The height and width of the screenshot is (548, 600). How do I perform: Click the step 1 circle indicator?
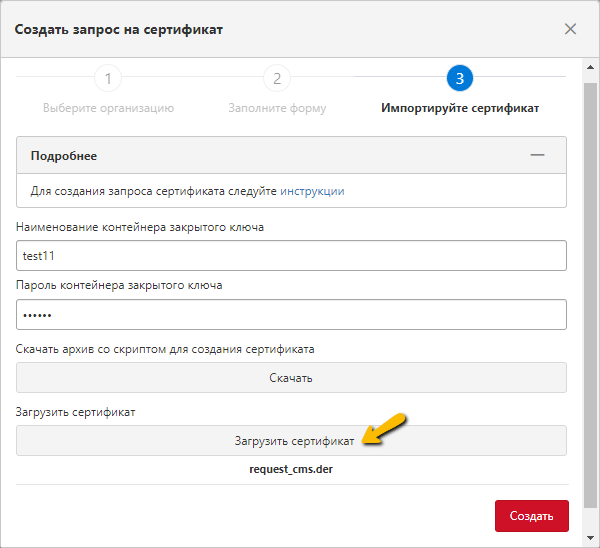pos(108,79)
